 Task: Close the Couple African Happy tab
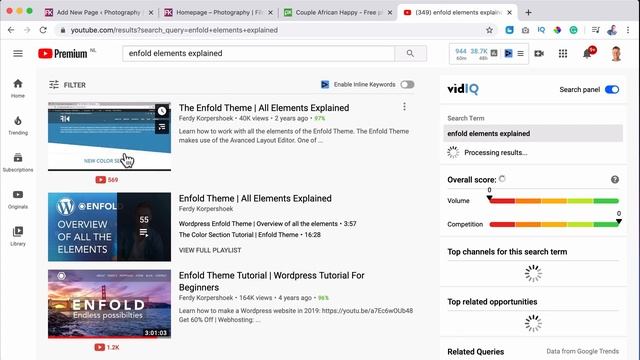coord(390,13)
